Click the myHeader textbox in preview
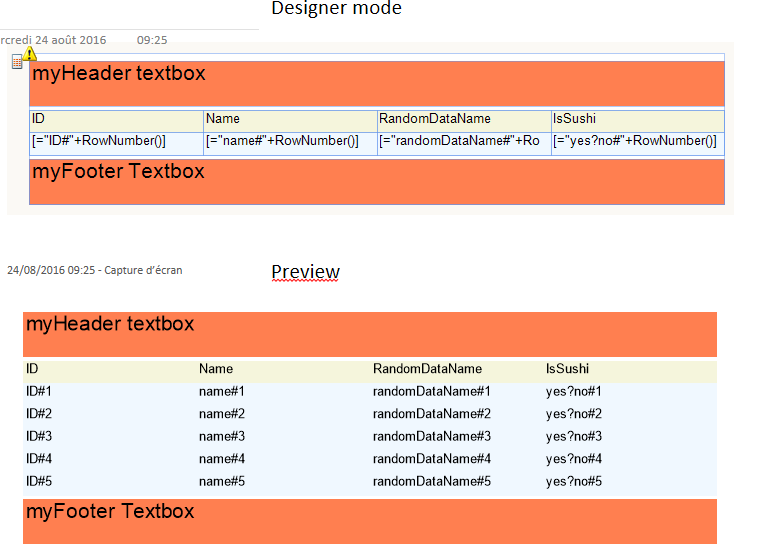Image resolution: width=762 pixels, height=550 pixels. point(370,330)
